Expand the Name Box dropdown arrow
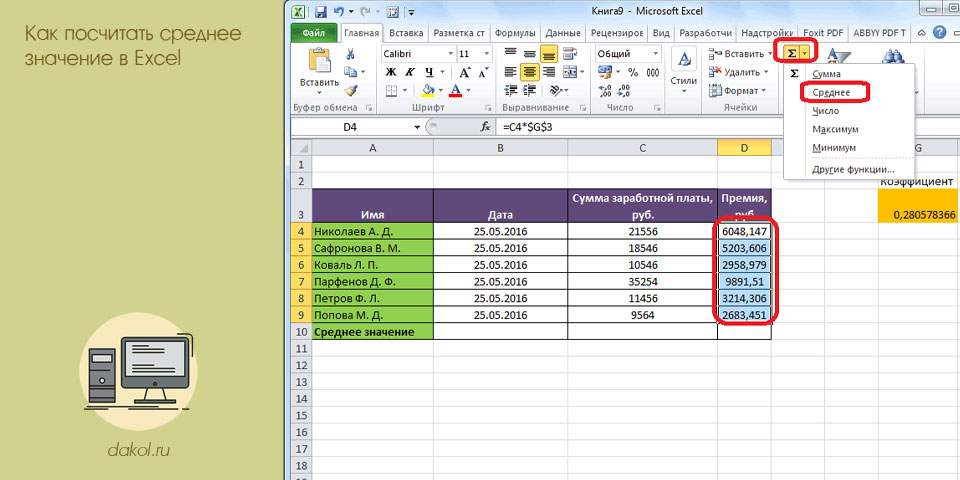Viewport: 960px width, 480px height. pyautogui.click(x=418, y=127)
